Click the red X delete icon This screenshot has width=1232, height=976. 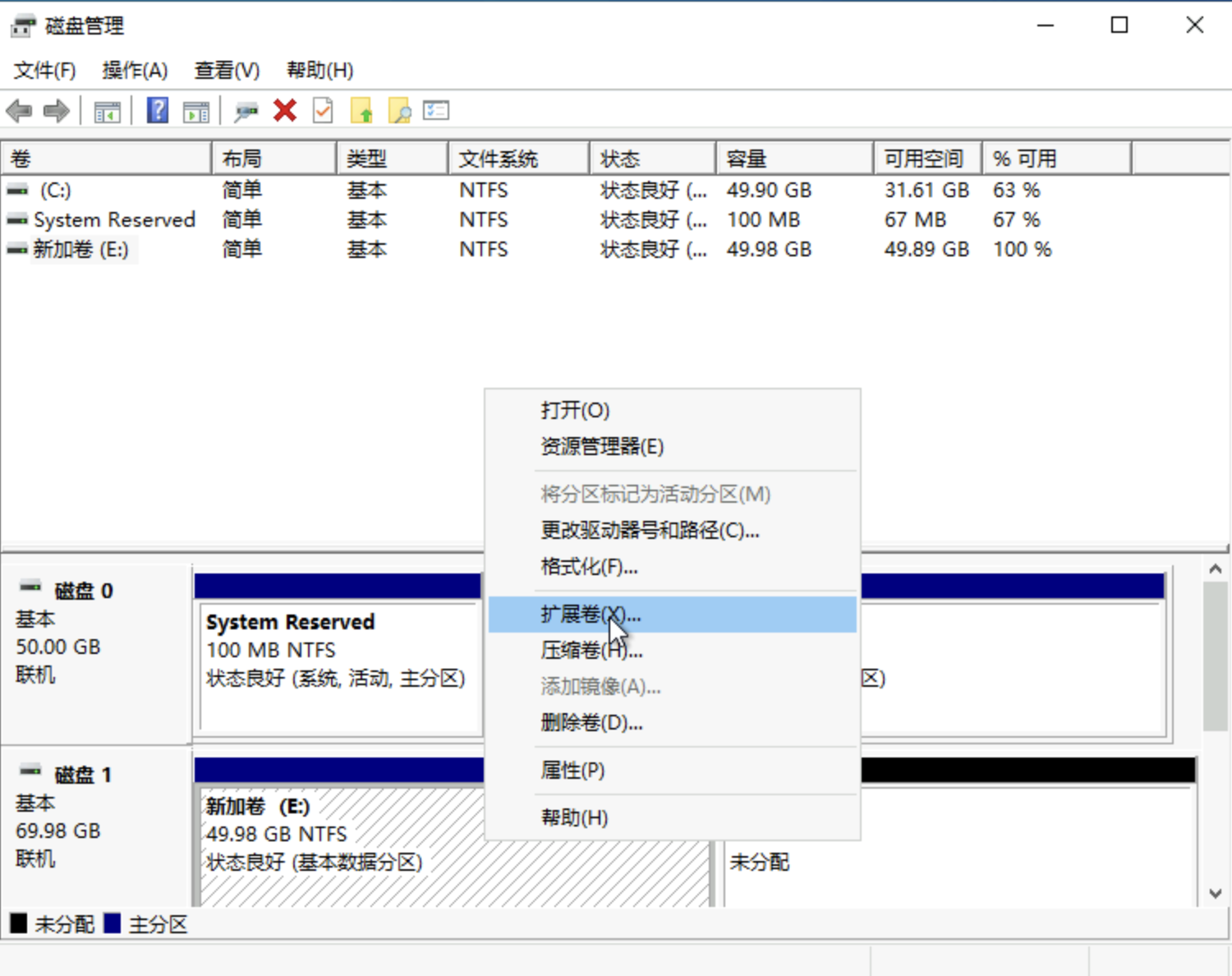coord(285,110)
